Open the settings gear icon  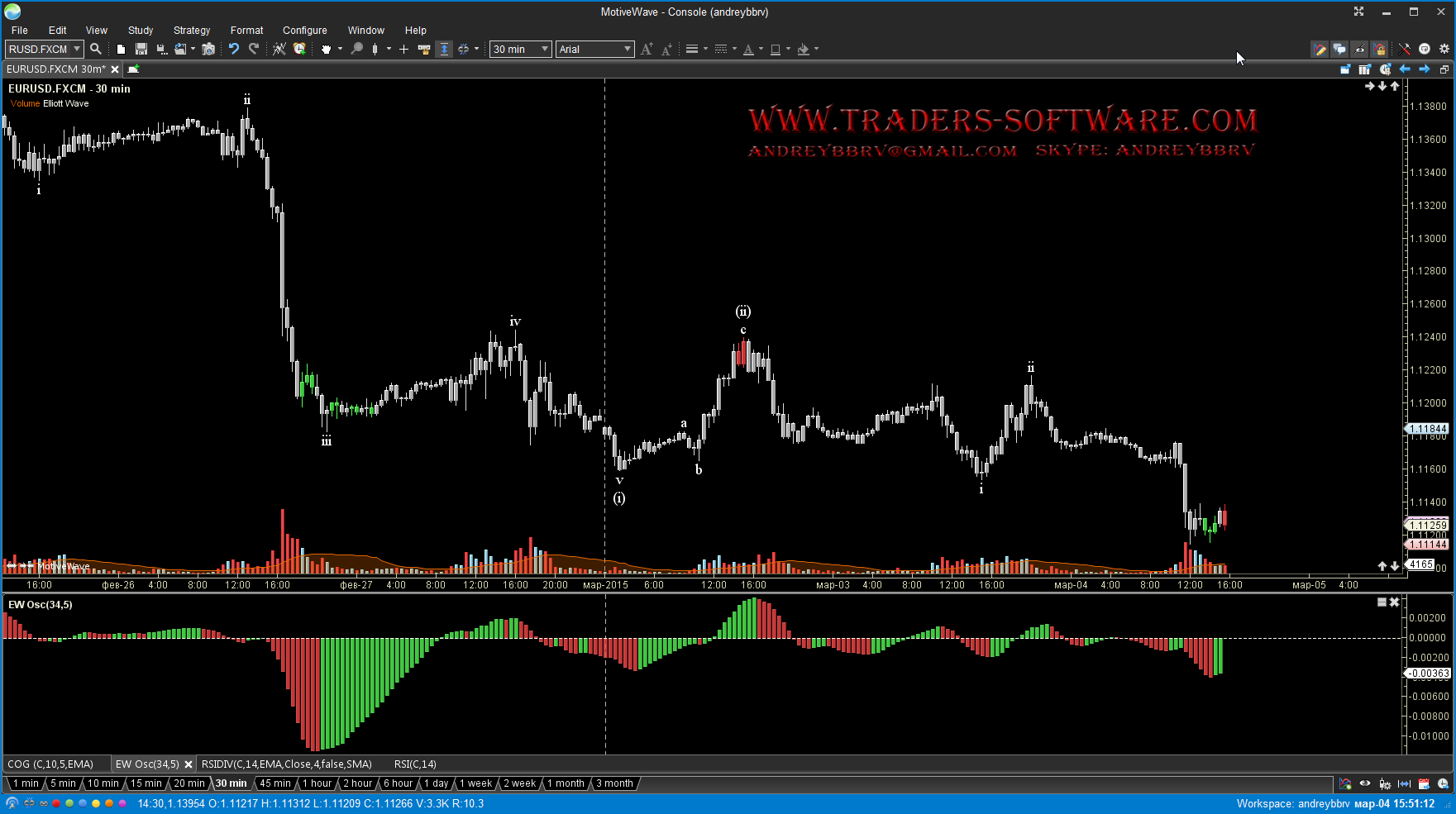point(1444,50)
